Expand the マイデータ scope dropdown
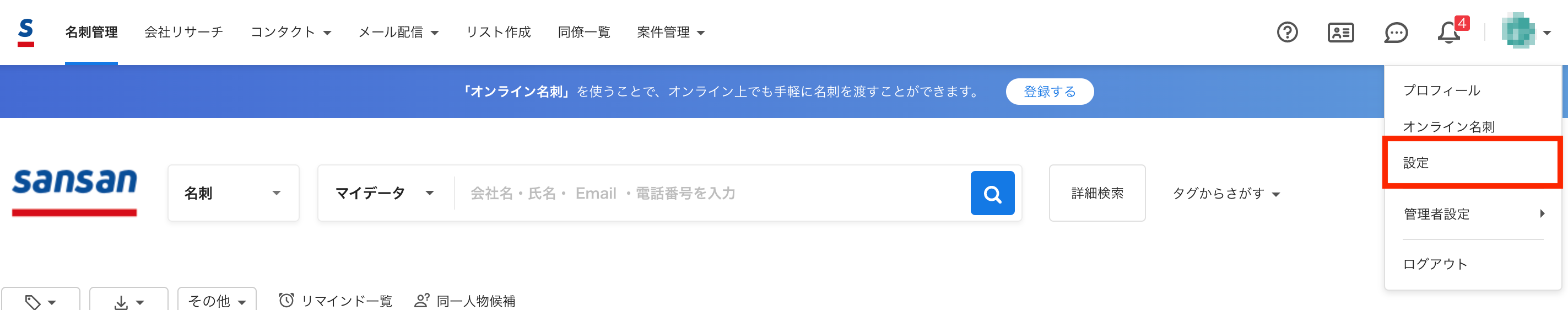The image size is (1568, 310). coord(385,193)
